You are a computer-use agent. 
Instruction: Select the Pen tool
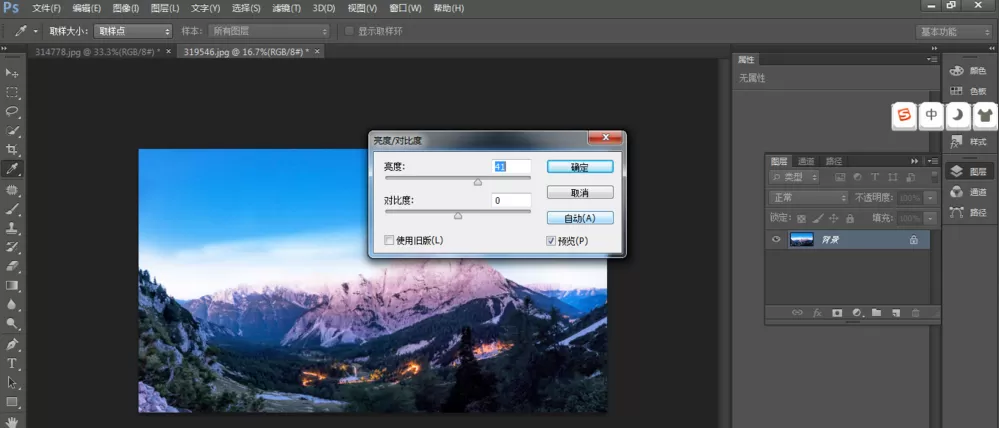point(11,344)
